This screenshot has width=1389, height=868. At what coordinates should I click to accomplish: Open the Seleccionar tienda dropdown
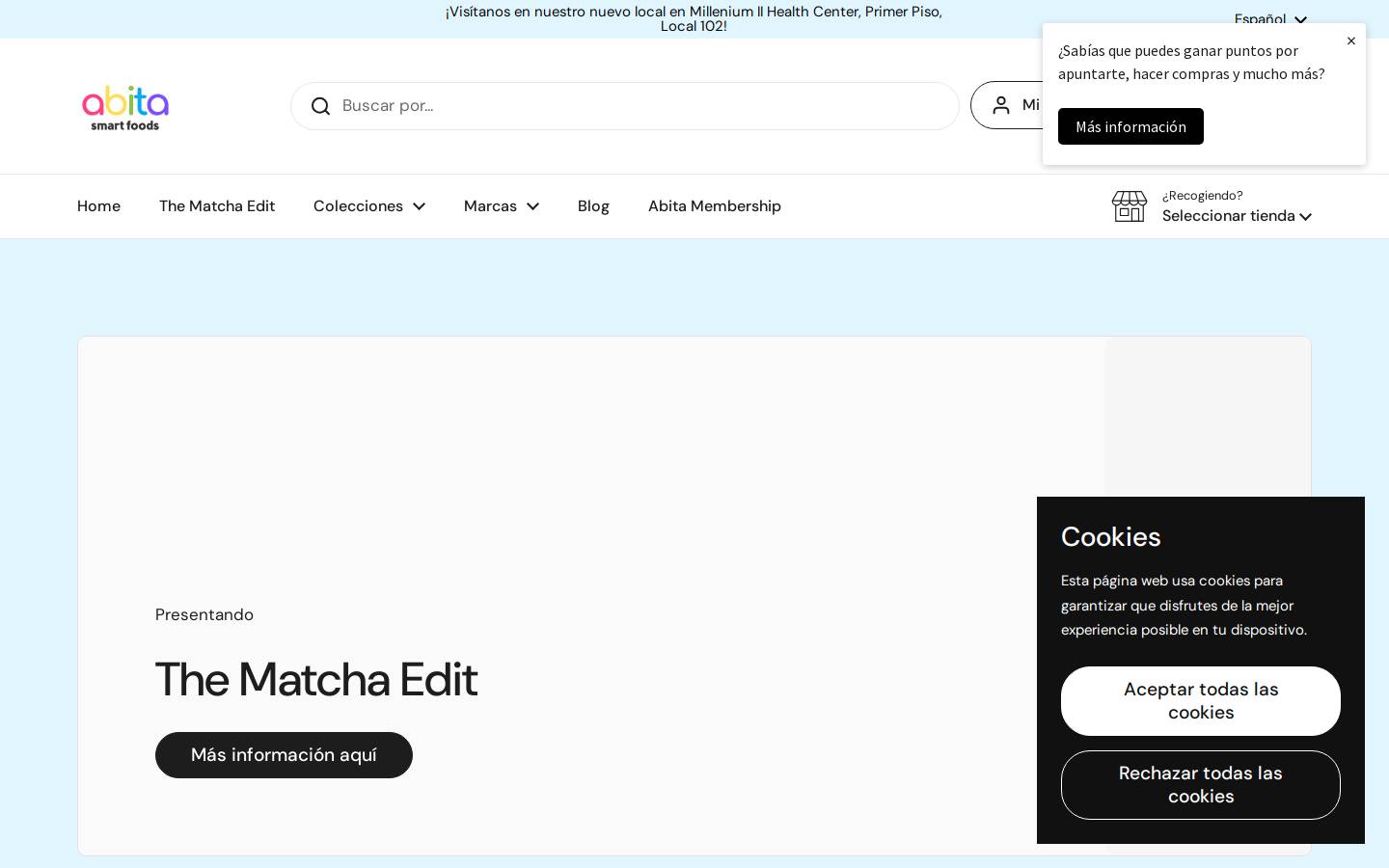1237,216
